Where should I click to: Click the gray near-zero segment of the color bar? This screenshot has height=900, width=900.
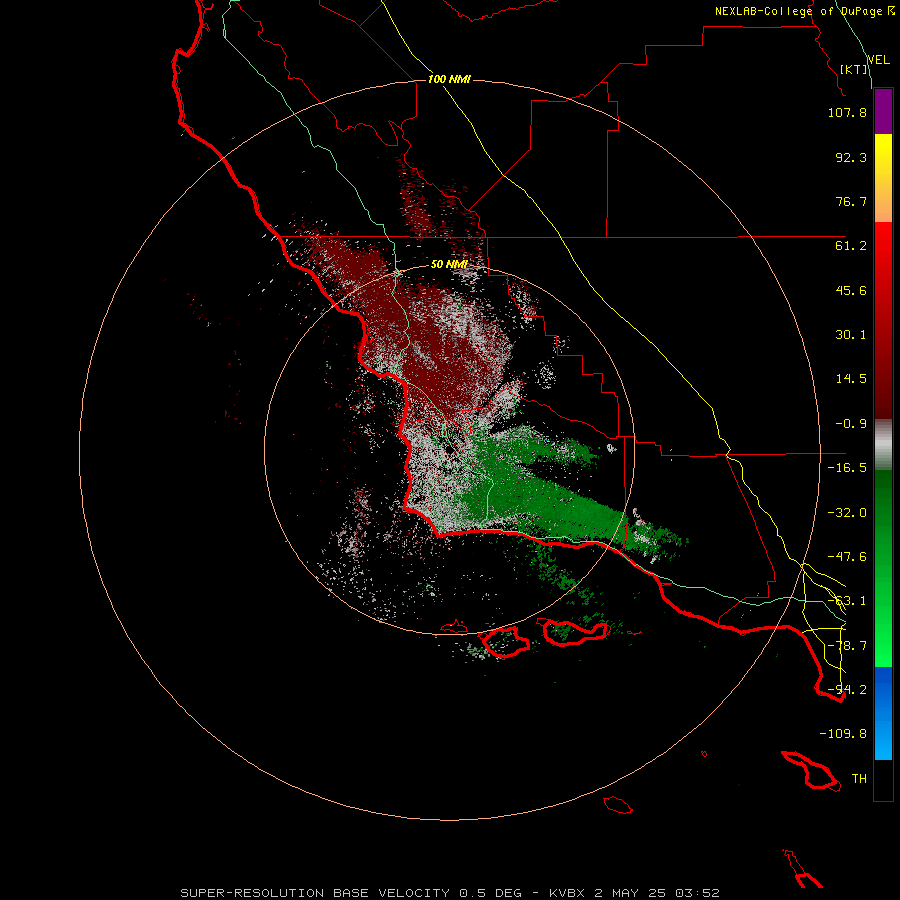click(883, 445)
